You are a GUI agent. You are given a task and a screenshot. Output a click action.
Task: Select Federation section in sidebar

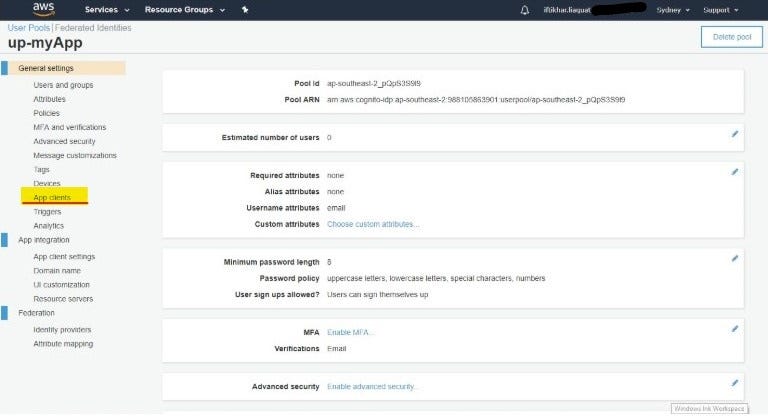click(36, 313)
